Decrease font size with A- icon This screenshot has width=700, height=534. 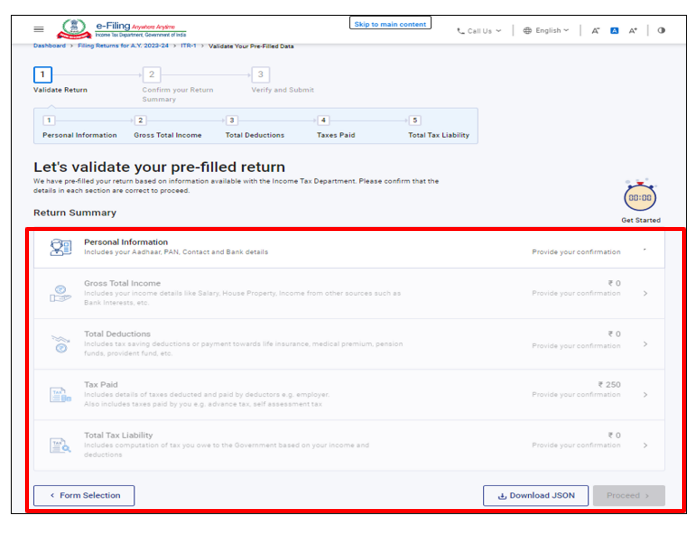(x=596, y=31)
